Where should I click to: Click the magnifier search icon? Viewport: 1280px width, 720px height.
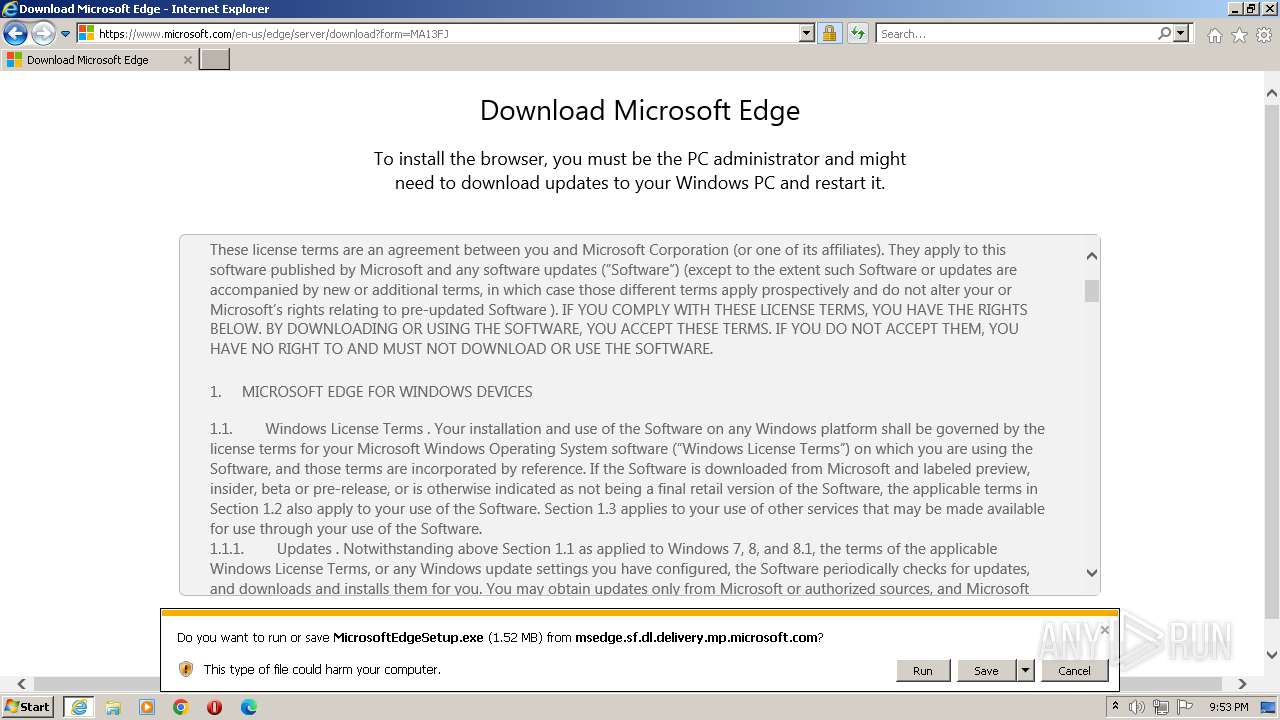coord(1164,33)
